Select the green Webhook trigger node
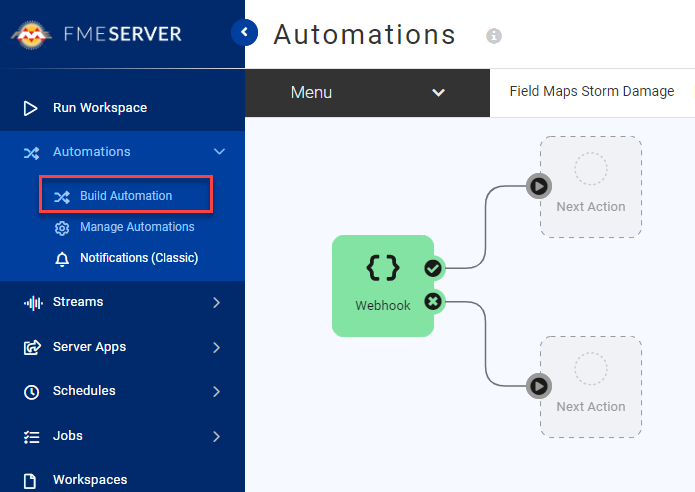The height and width of the screenshot is (492, 695). (382, 285)
